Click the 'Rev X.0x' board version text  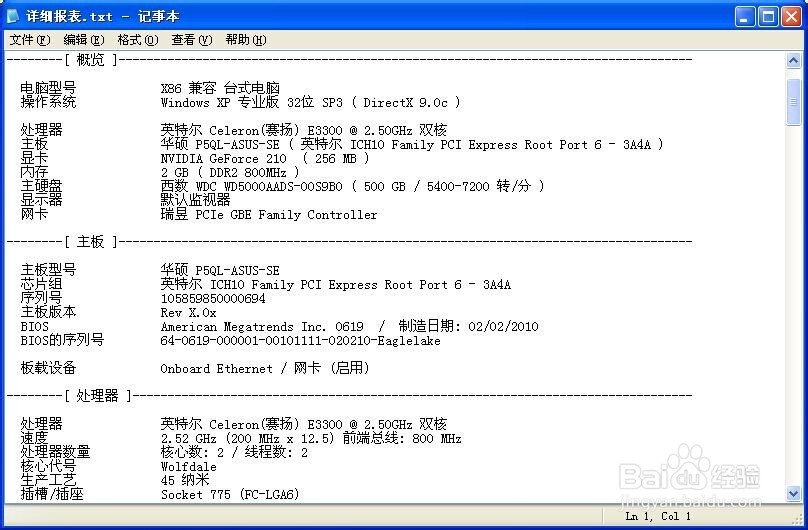pos(188,313)
